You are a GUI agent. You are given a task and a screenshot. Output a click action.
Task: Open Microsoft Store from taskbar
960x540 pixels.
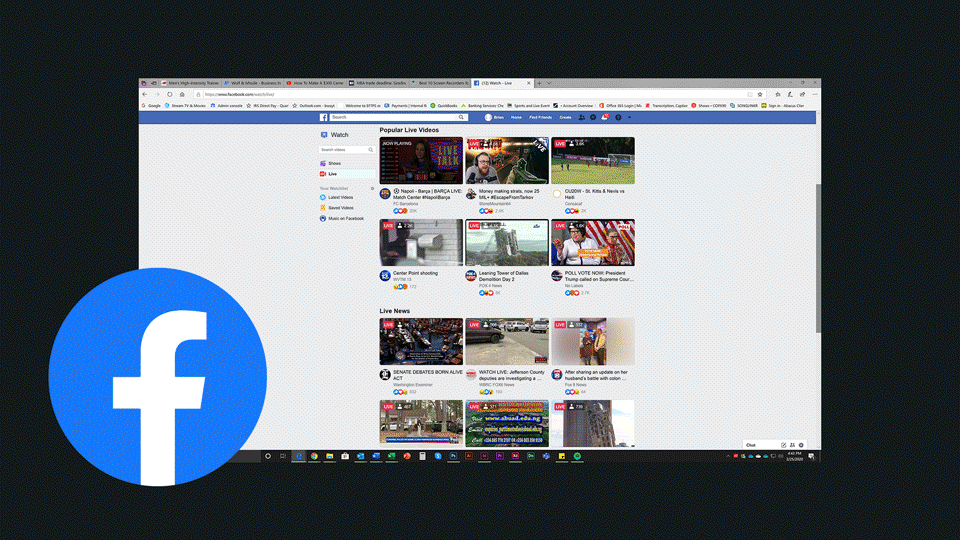pos(345,456)
